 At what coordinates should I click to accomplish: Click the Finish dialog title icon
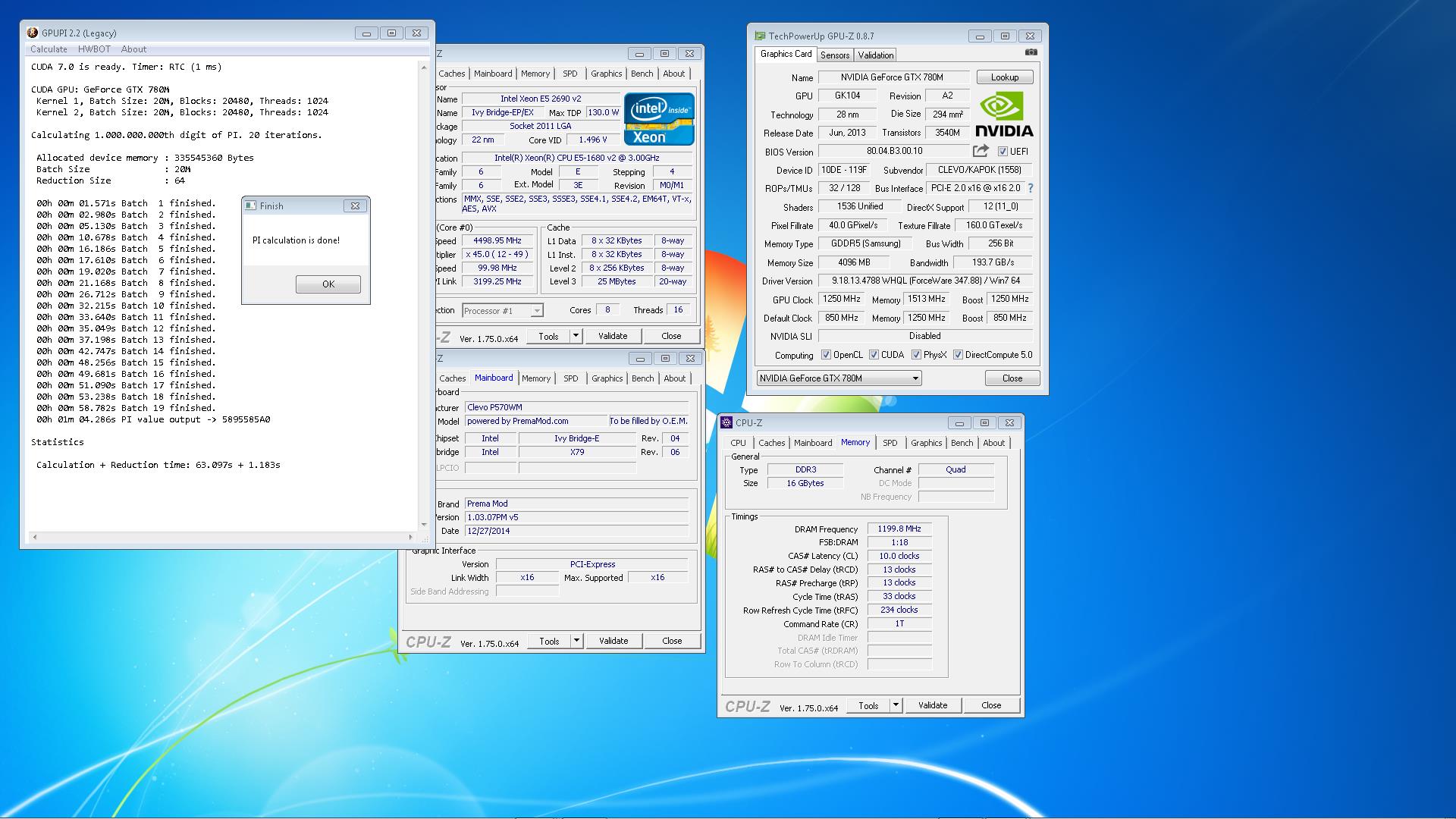click(251, 206)
